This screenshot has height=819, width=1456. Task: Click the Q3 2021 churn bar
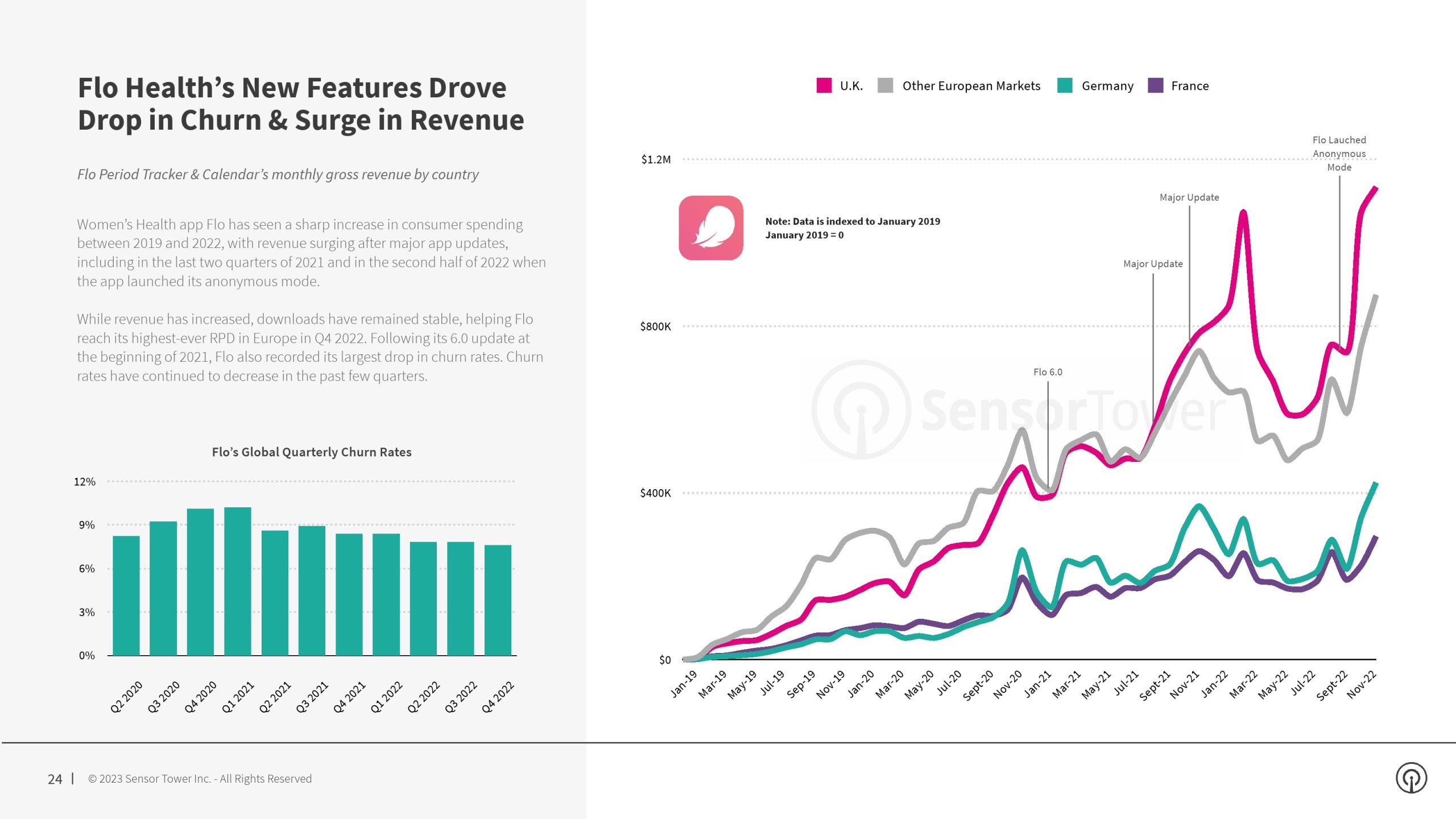pyautogui.click(x=312, y=591)
